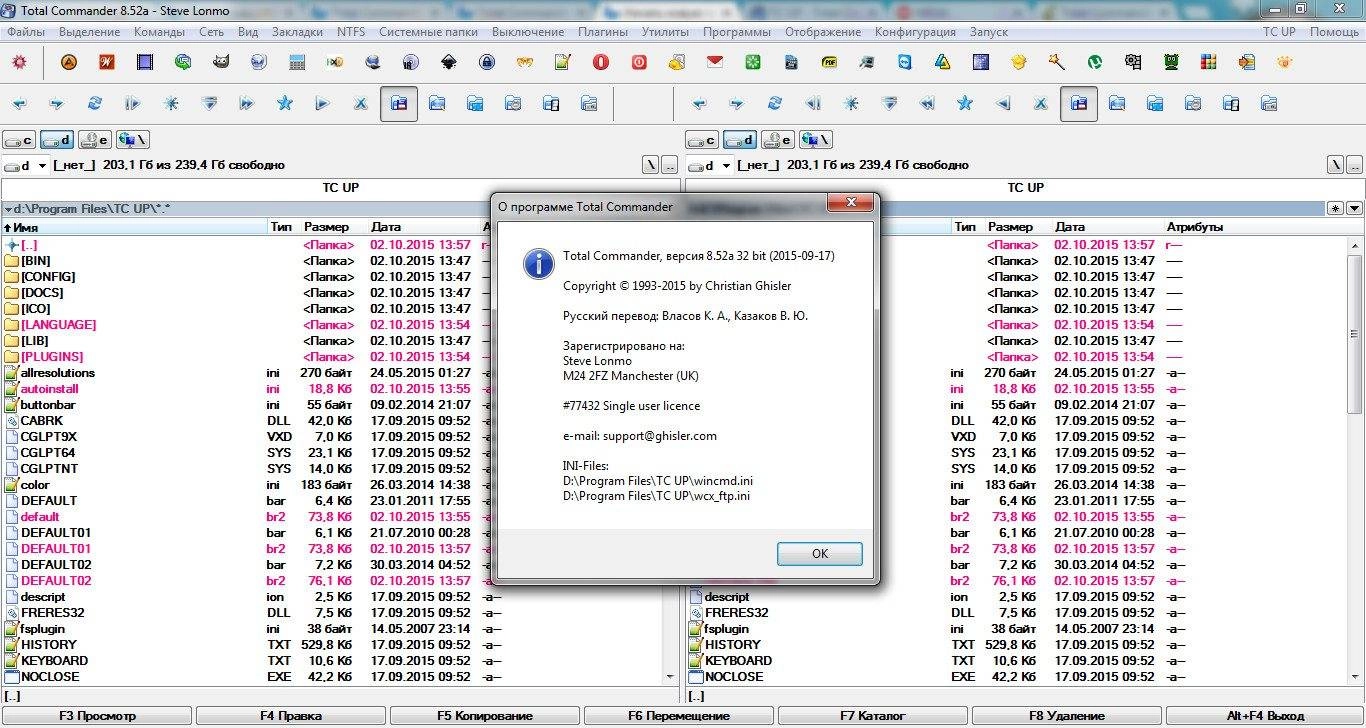Open the right panel asterisk hotlist button
1366x728 pixels.
click(x=1335, y=208)
